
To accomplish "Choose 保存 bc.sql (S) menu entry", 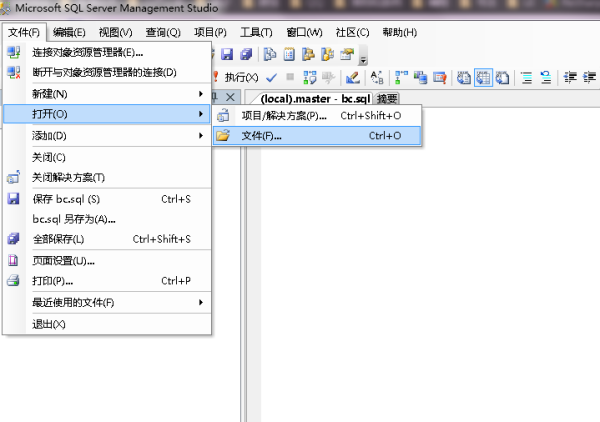I will [107, 199].
